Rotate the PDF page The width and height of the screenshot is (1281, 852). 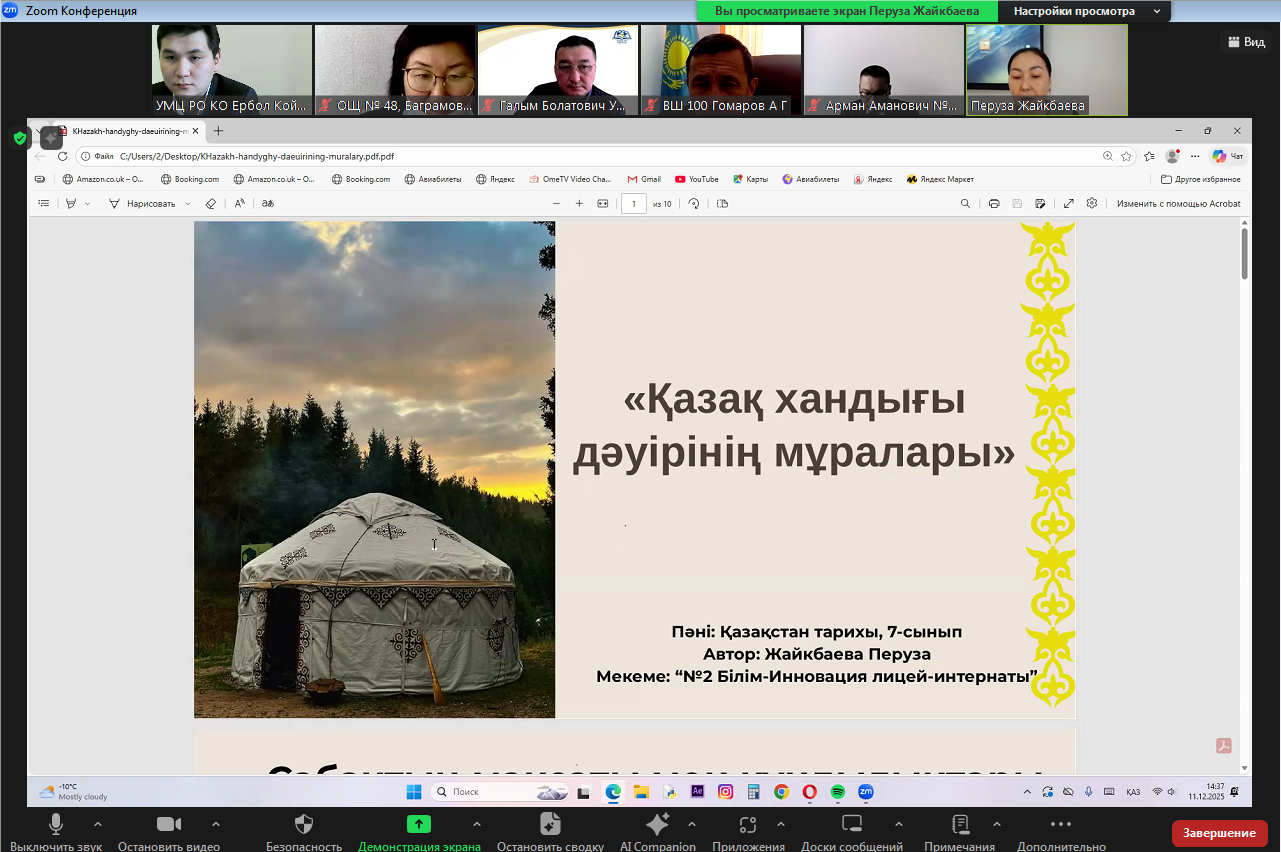pyautogui.click(x=693, y=203)
